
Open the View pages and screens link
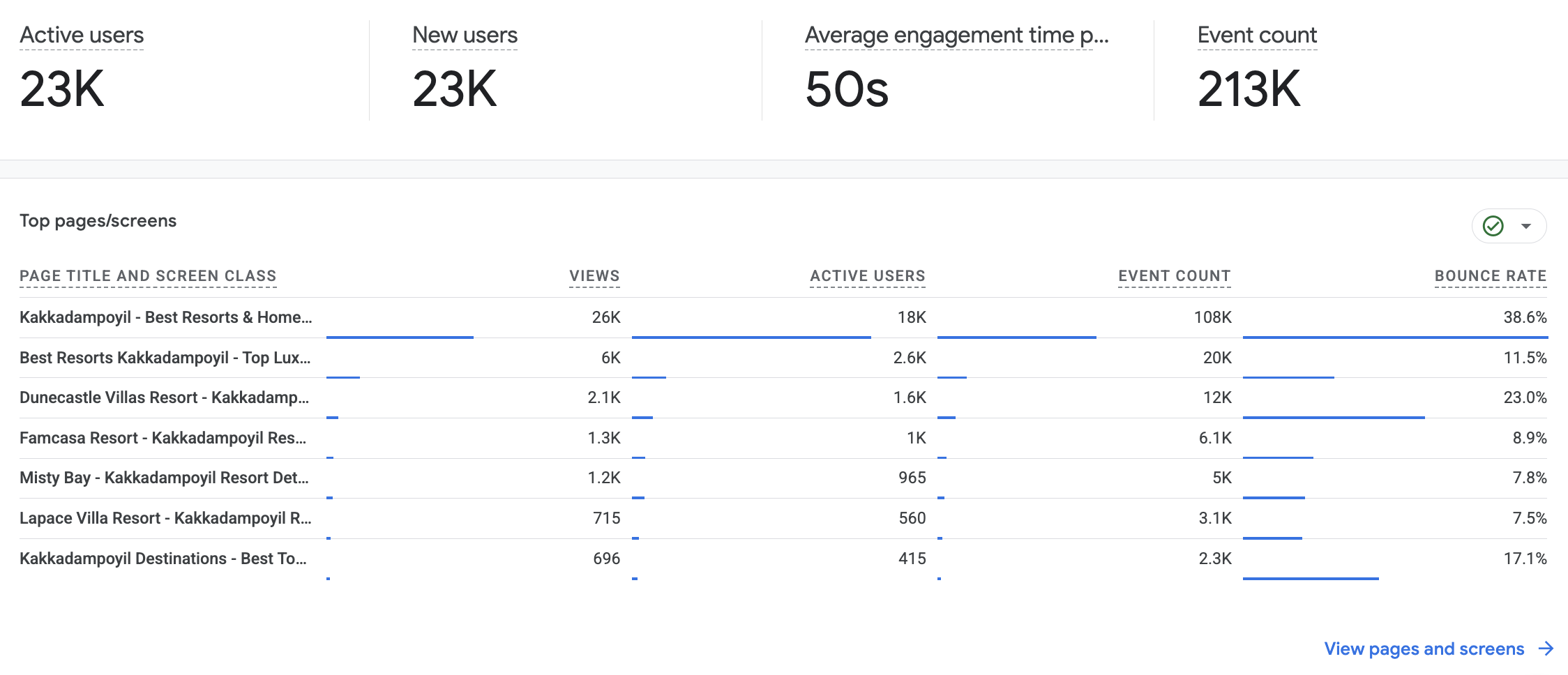coord(1424,649)
